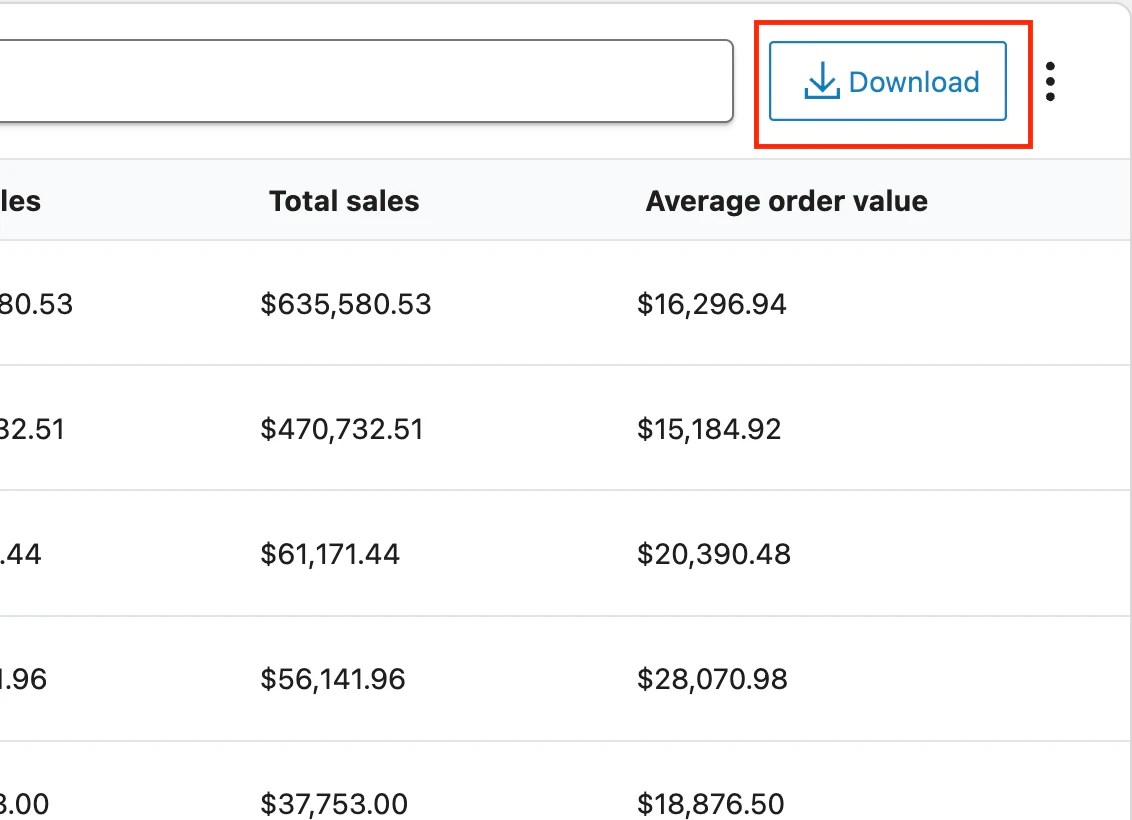This screenshot has height=820, width=1132.
Task: Select average order value $16,296.94
Action: (x=711, y=304)
